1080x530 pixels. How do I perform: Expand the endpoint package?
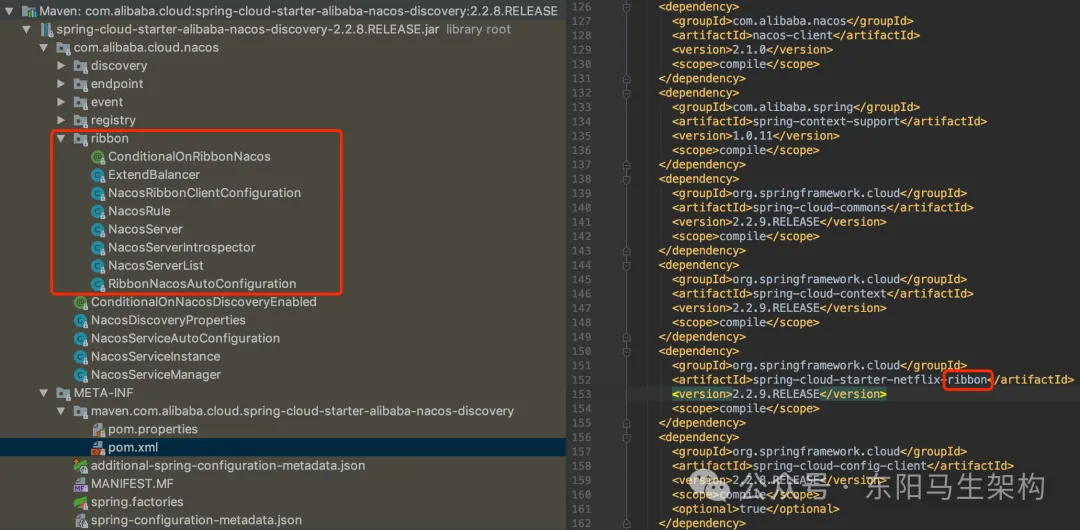[x=61, y=83]
